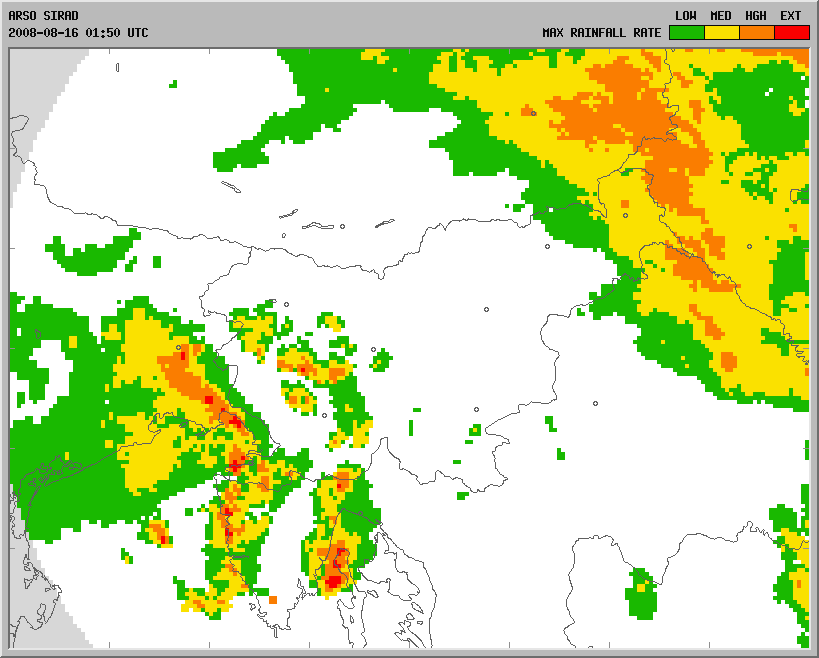Click the orange HGH rainfall legend swatch
Viewport: 819px width, 658px height.
click(x=757, y=32)
